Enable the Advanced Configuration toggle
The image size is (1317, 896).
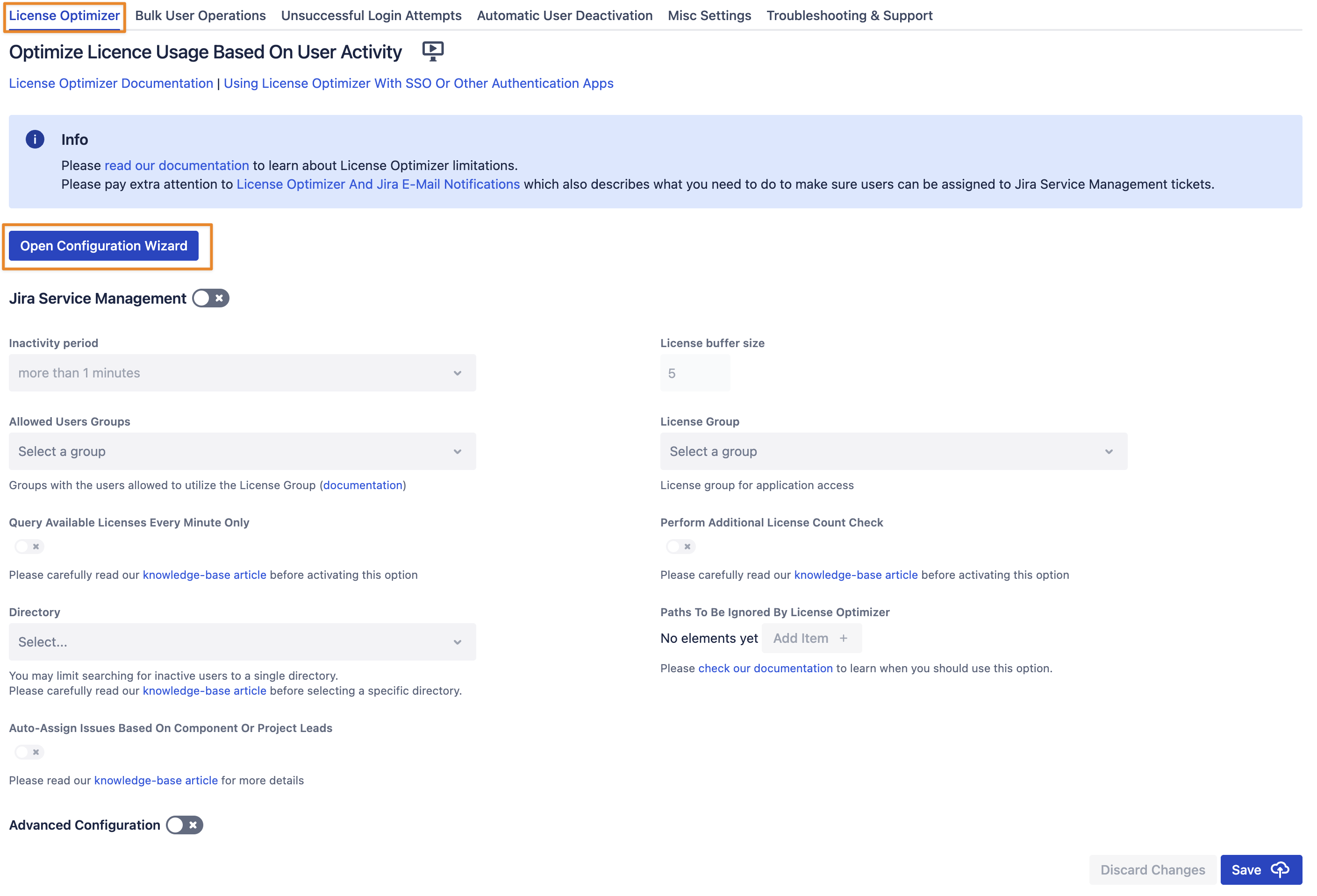click(x=184, y=825)
